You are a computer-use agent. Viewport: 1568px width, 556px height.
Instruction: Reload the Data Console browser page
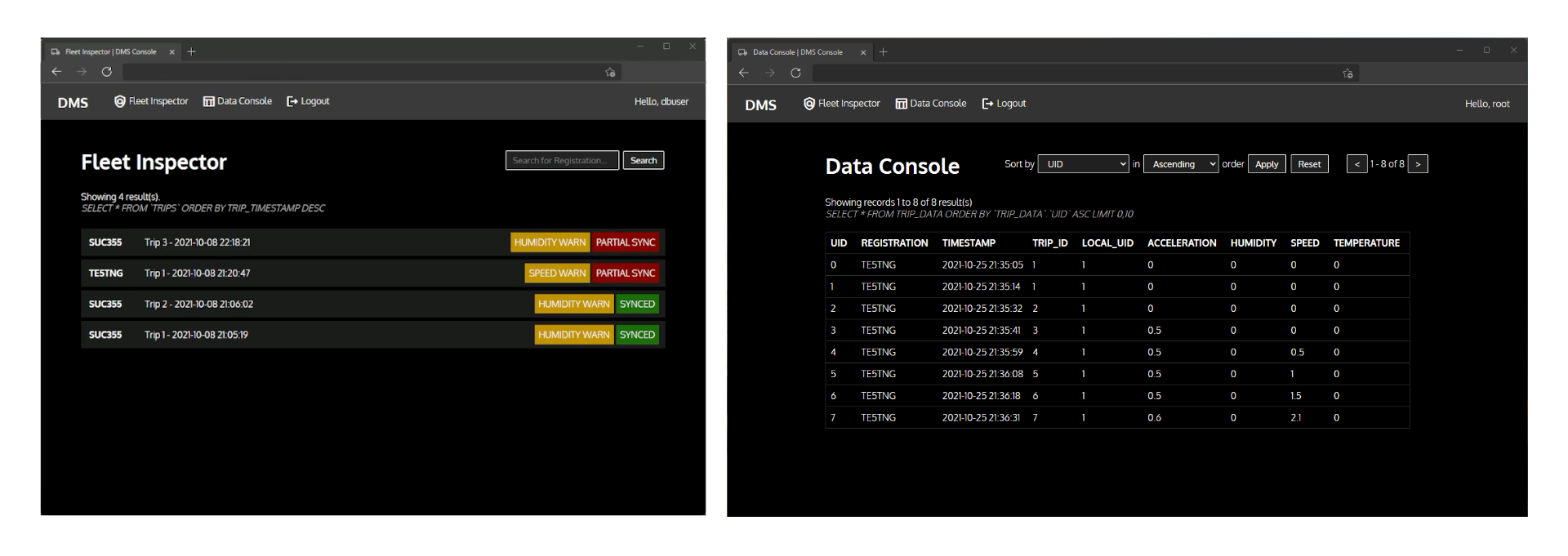[x=795, y=73]
